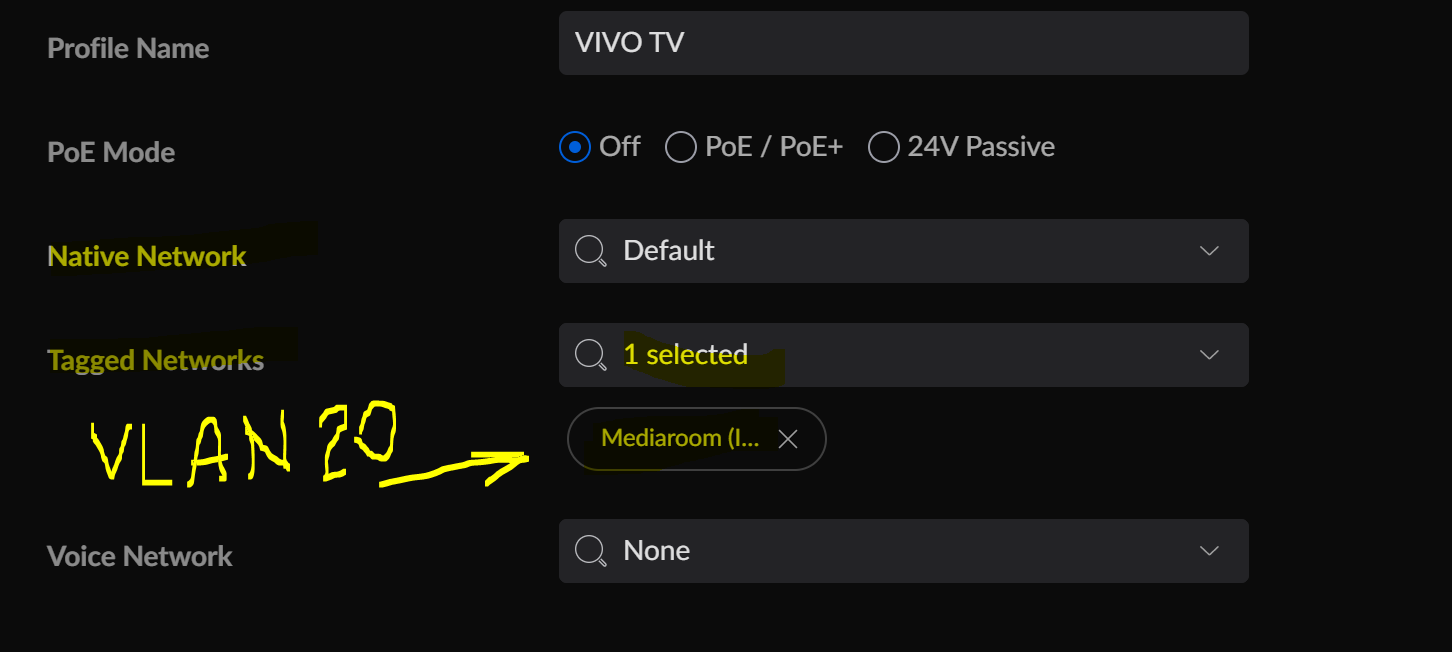Select the PoE / PoE+ radio option
Screen dimensions: 1452x652
tap(680, 147)
